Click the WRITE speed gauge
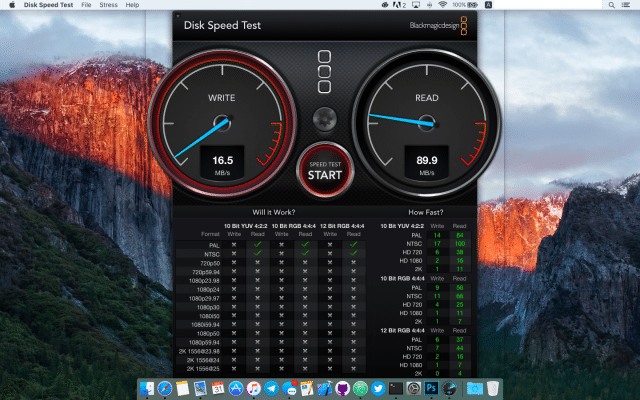This screenshot has height=400, width=640. [x=222, y=123]
